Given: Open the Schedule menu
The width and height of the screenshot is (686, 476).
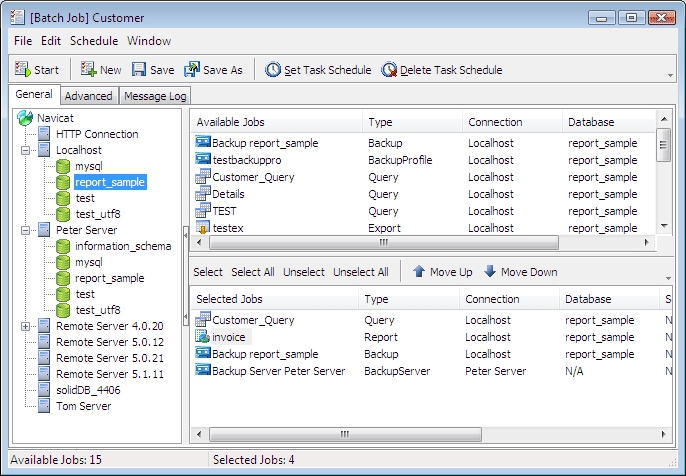Looking at the screenshot, I should [94, 41].
